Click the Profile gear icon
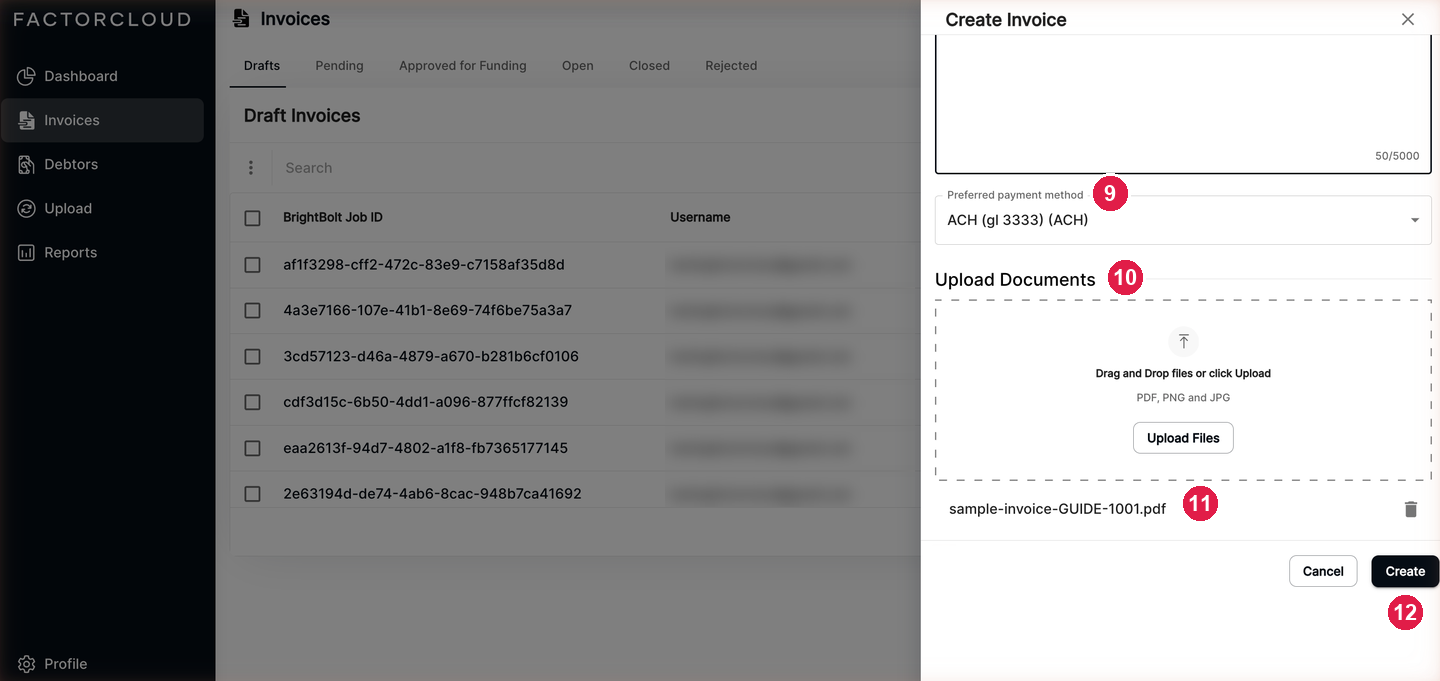 coord(27,664)
